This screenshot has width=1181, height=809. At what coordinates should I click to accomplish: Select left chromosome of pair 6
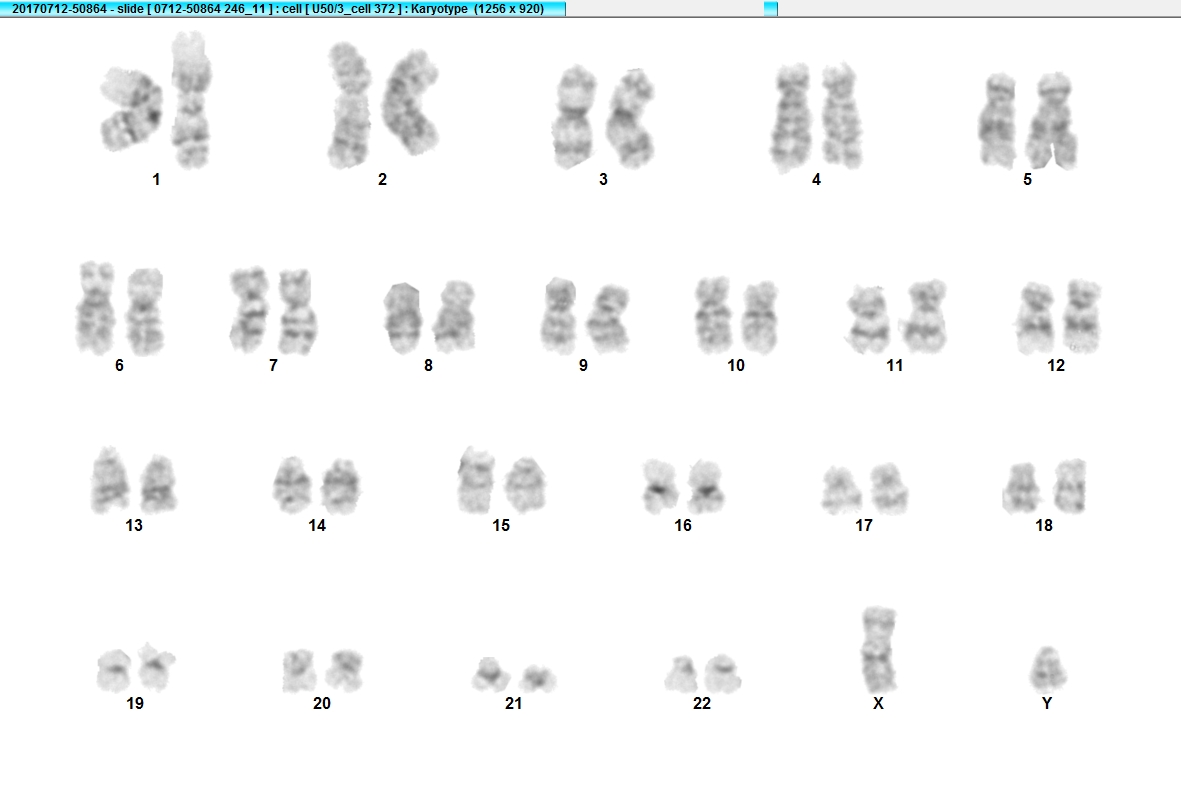point(95,307)
